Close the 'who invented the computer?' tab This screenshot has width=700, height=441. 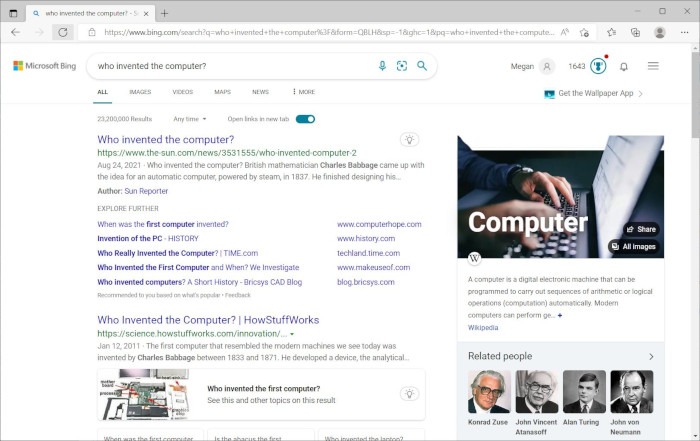(146, 13)
